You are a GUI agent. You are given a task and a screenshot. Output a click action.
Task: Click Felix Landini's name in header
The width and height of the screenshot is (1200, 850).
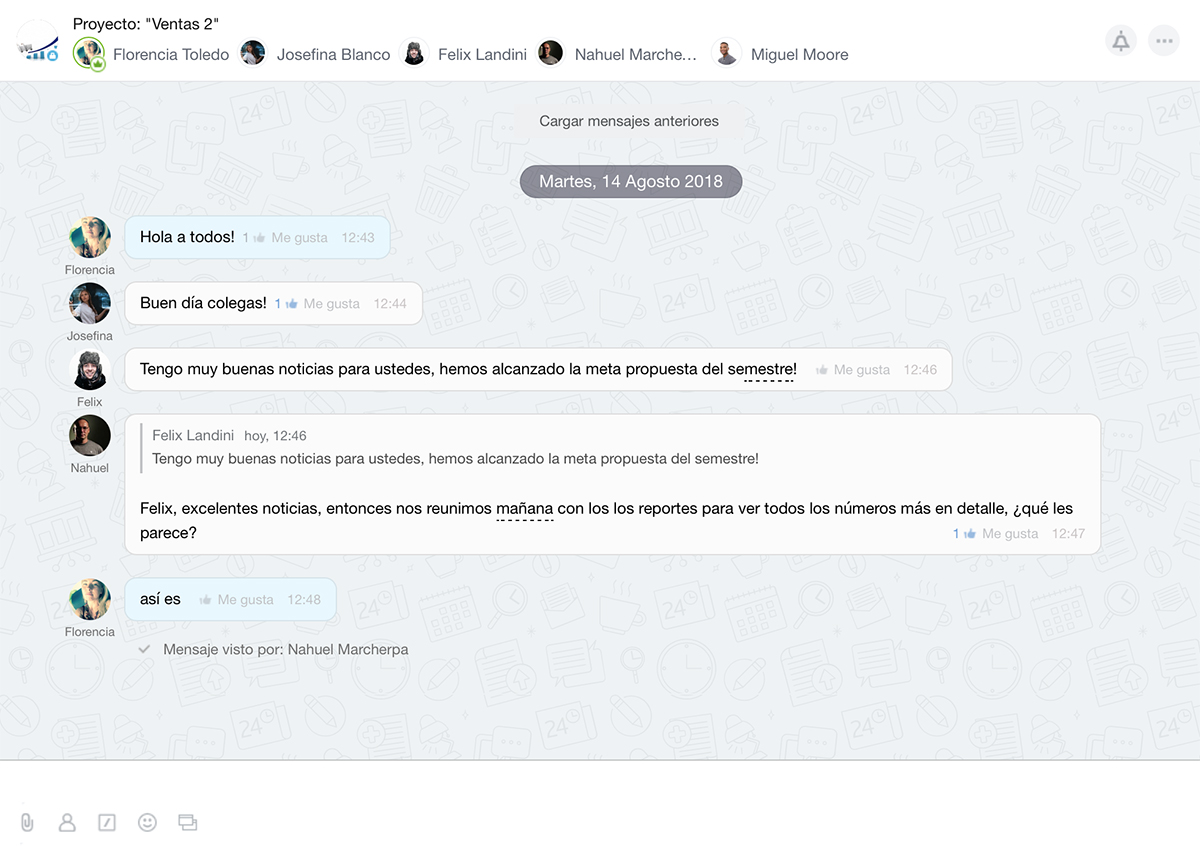[482, 55]
